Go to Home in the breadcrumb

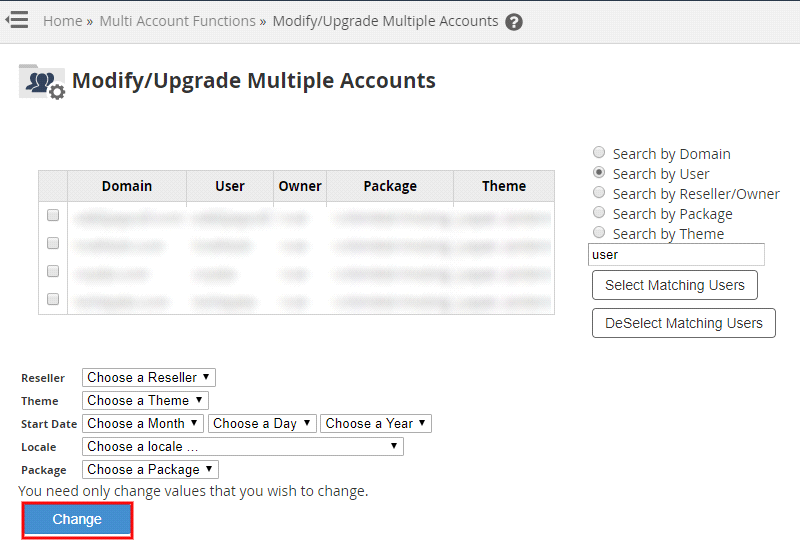(62, 21)
